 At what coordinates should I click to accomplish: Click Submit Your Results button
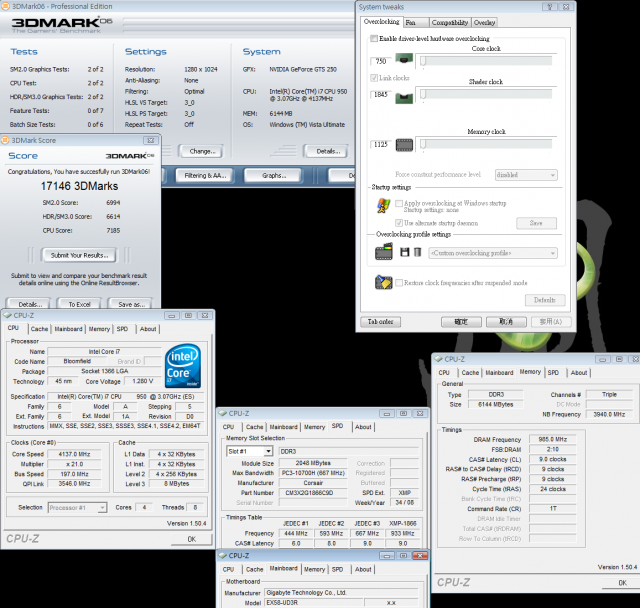click(79, 255)
